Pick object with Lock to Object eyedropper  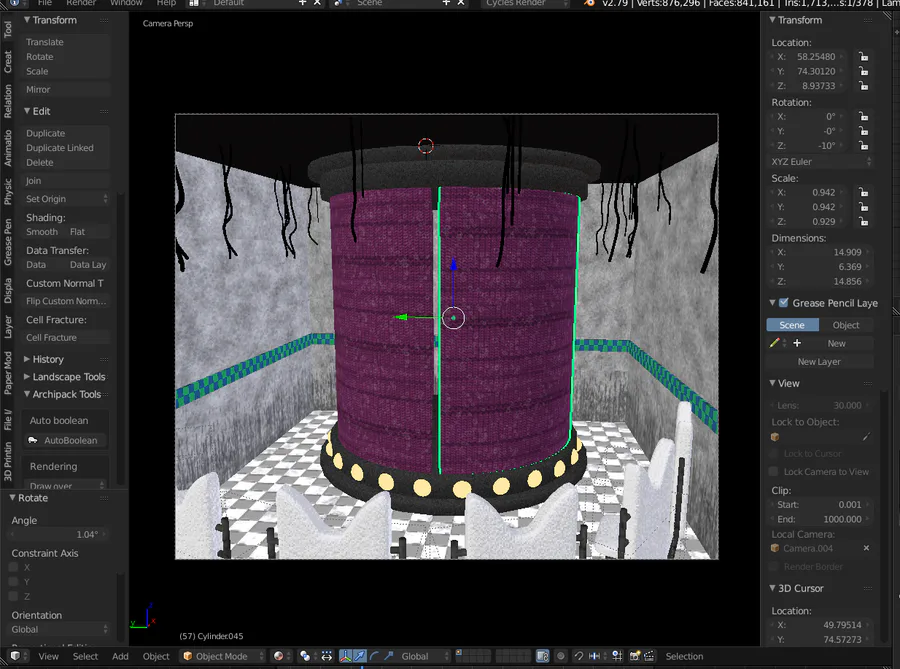[x=866, y=437]
